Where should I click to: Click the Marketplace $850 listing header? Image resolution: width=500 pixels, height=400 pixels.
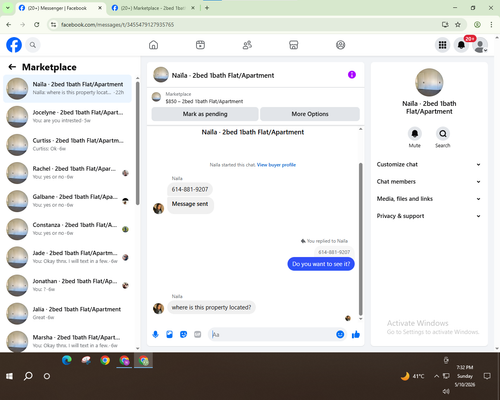(255, 98)
